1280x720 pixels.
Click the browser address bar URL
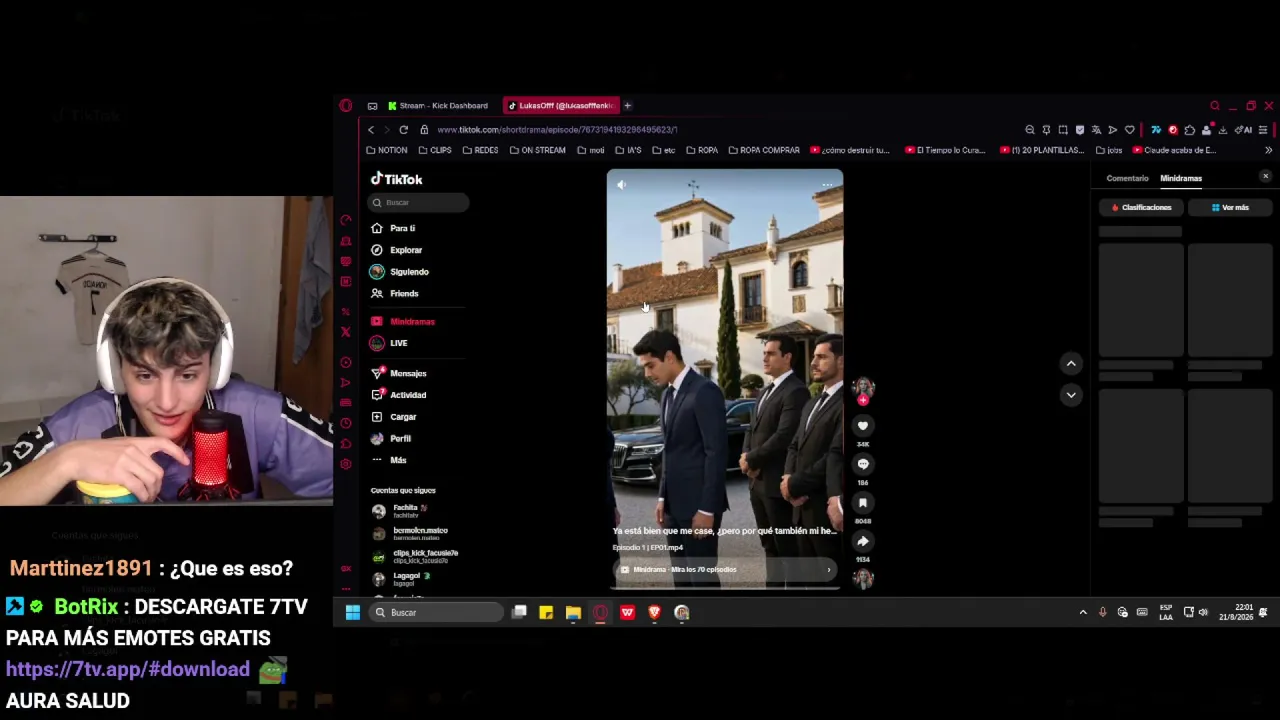click(x=557, y=130)
